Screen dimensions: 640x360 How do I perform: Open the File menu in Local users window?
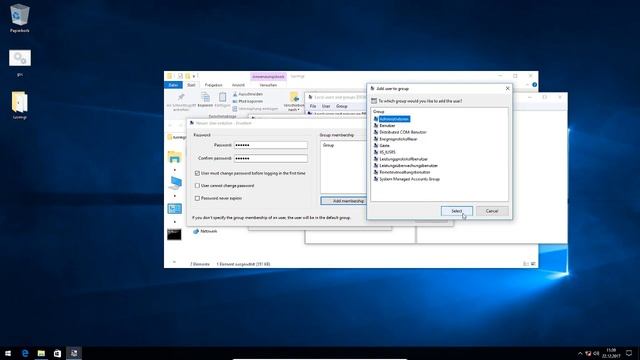point(313,106)
